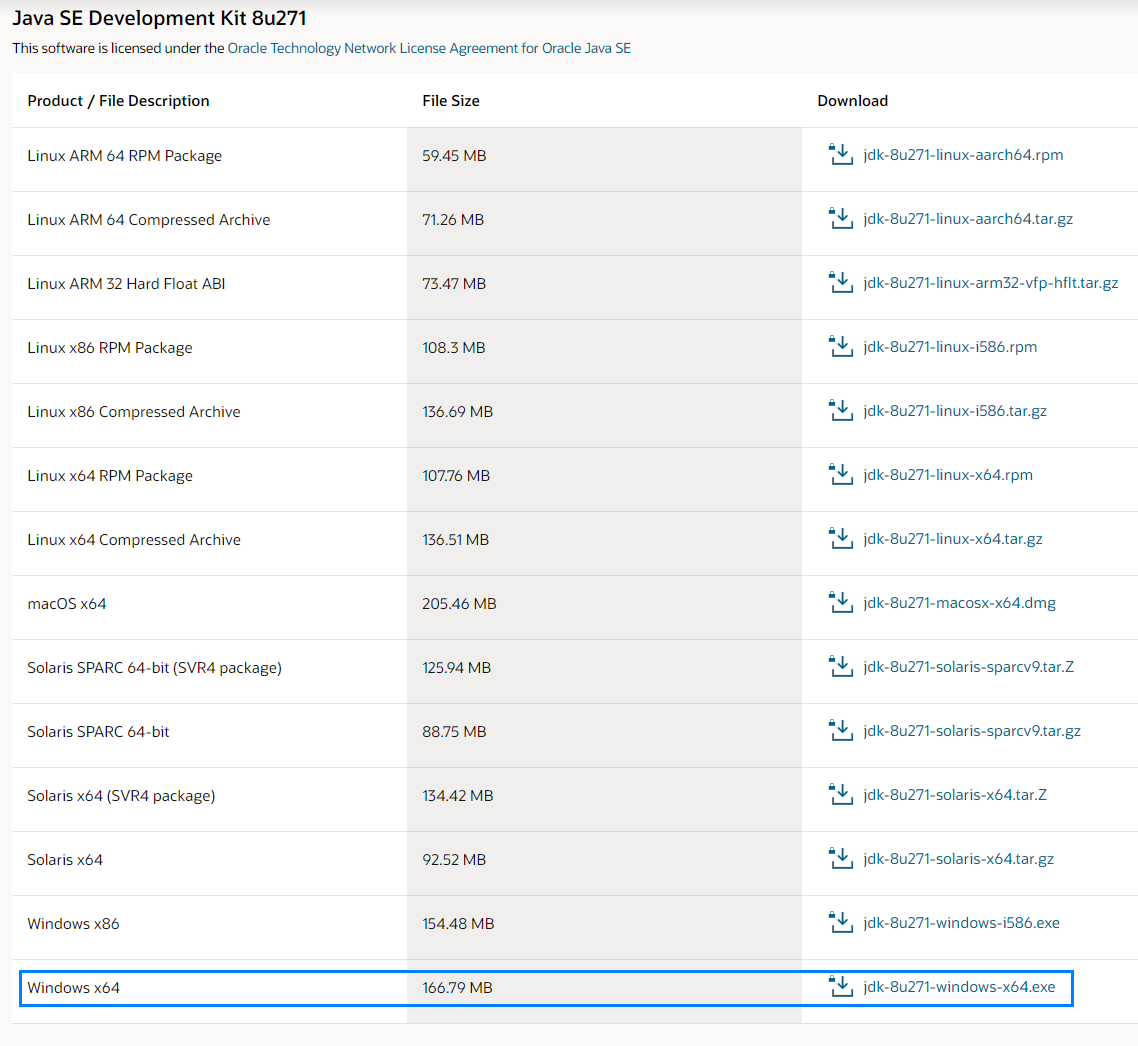Screen dimensions: 1138x1046
Task: Click the 88.75 MB file size
Action: click(x=454, y=732)
